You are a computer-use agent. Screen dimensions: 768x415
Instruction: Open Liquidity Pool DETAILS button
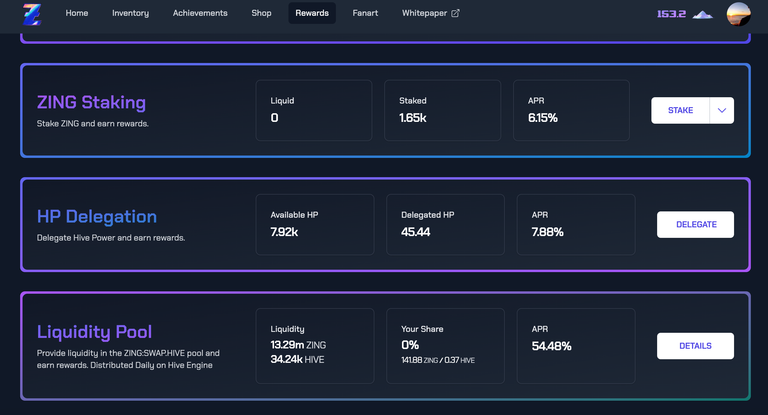(696, 346)
